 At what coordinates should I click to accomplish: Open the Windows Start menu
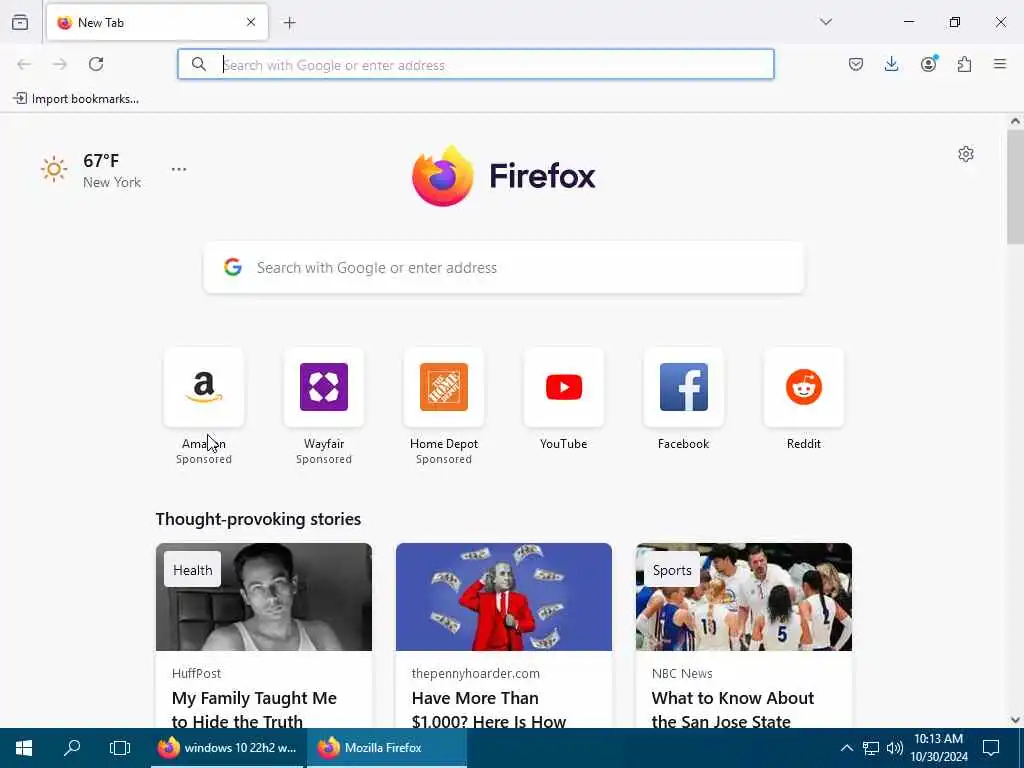(x=24, y=748)
